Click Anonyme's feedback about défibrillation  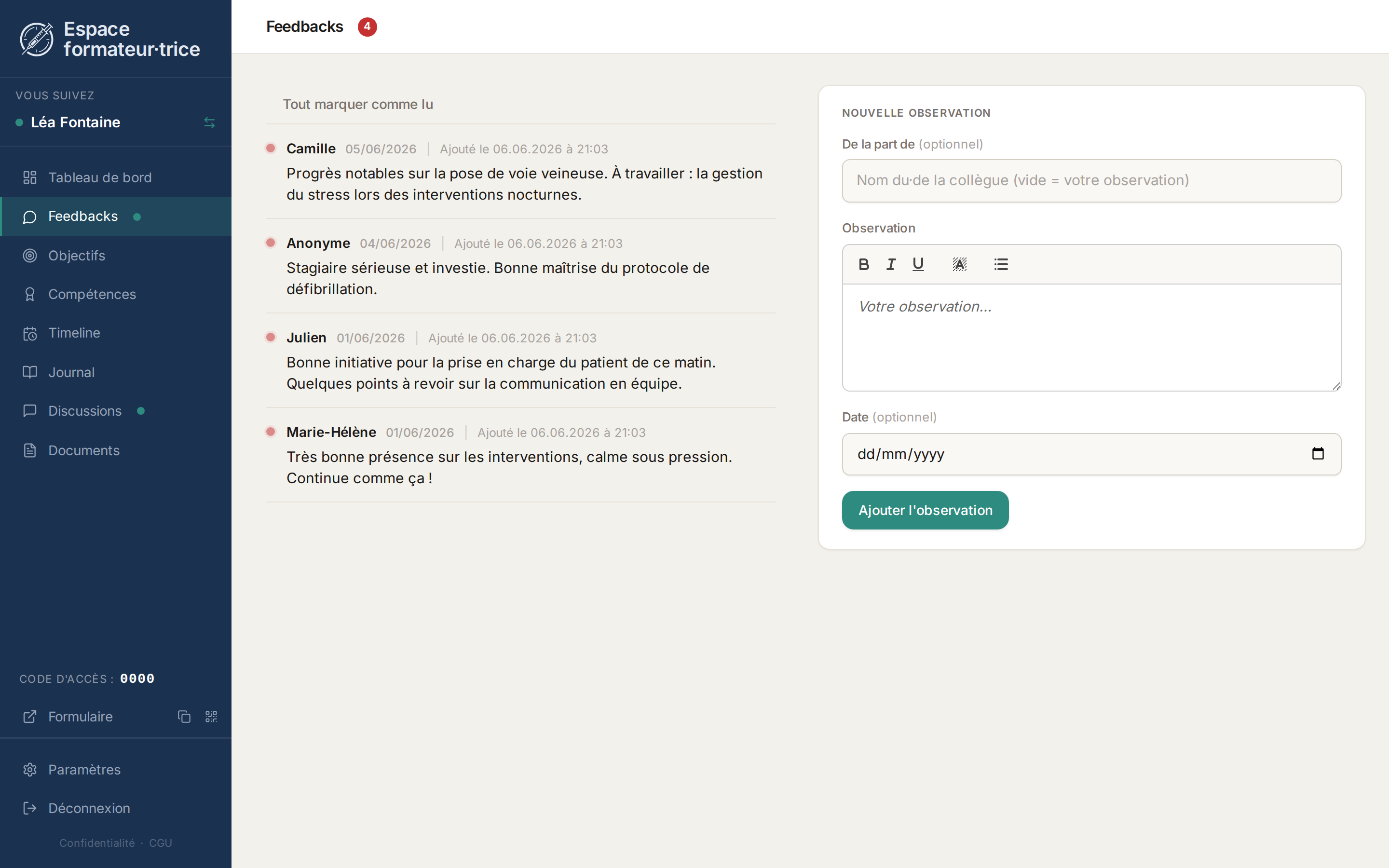498,278
